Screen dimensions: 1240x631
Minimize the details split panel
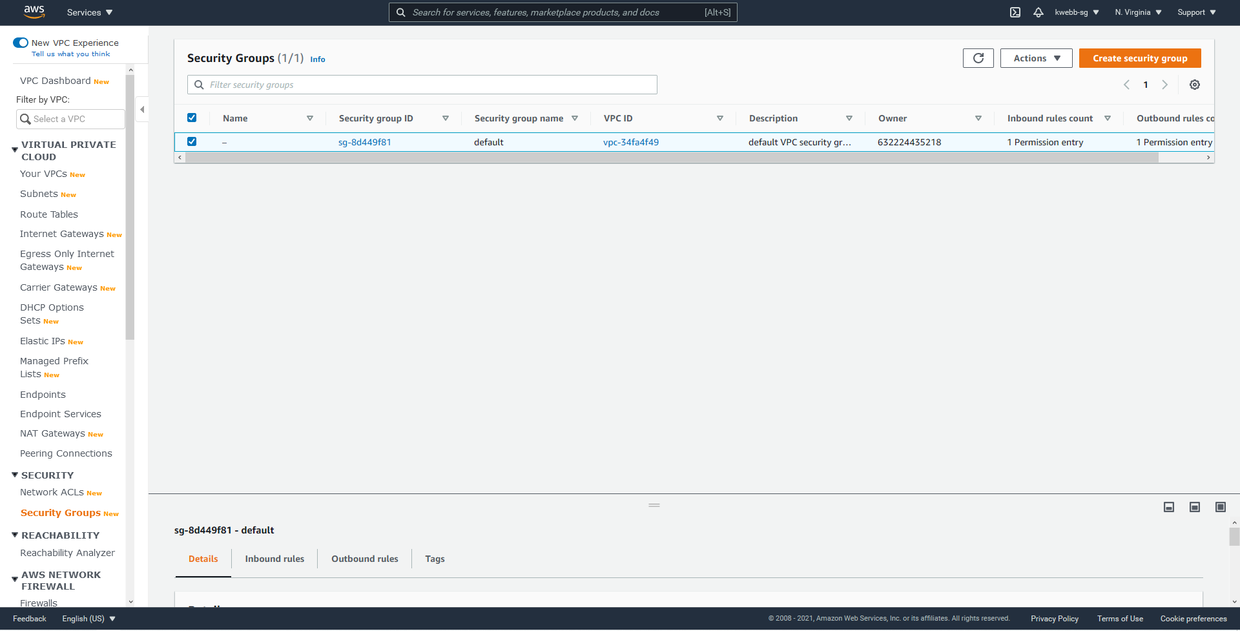coord(1168,507)
